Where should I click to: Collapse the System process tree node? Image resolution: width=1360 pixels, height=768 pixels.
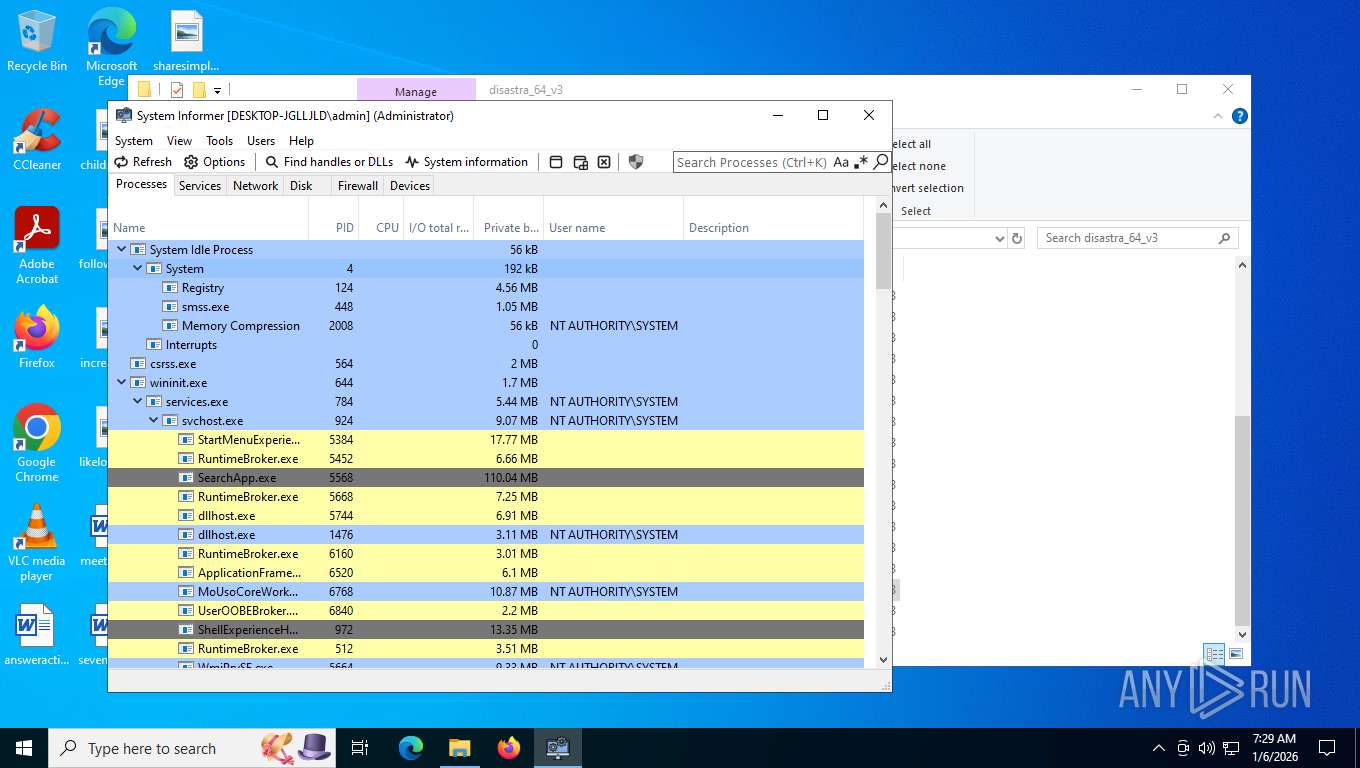tap(138, 269)
